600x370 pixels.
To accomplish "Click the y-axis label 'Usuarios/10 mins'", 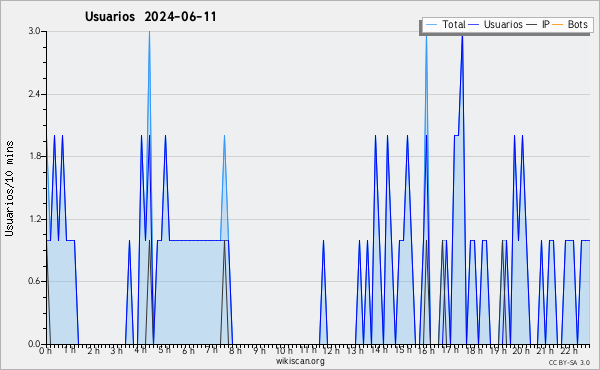I will pyautogui.click(x=9, y=189).
